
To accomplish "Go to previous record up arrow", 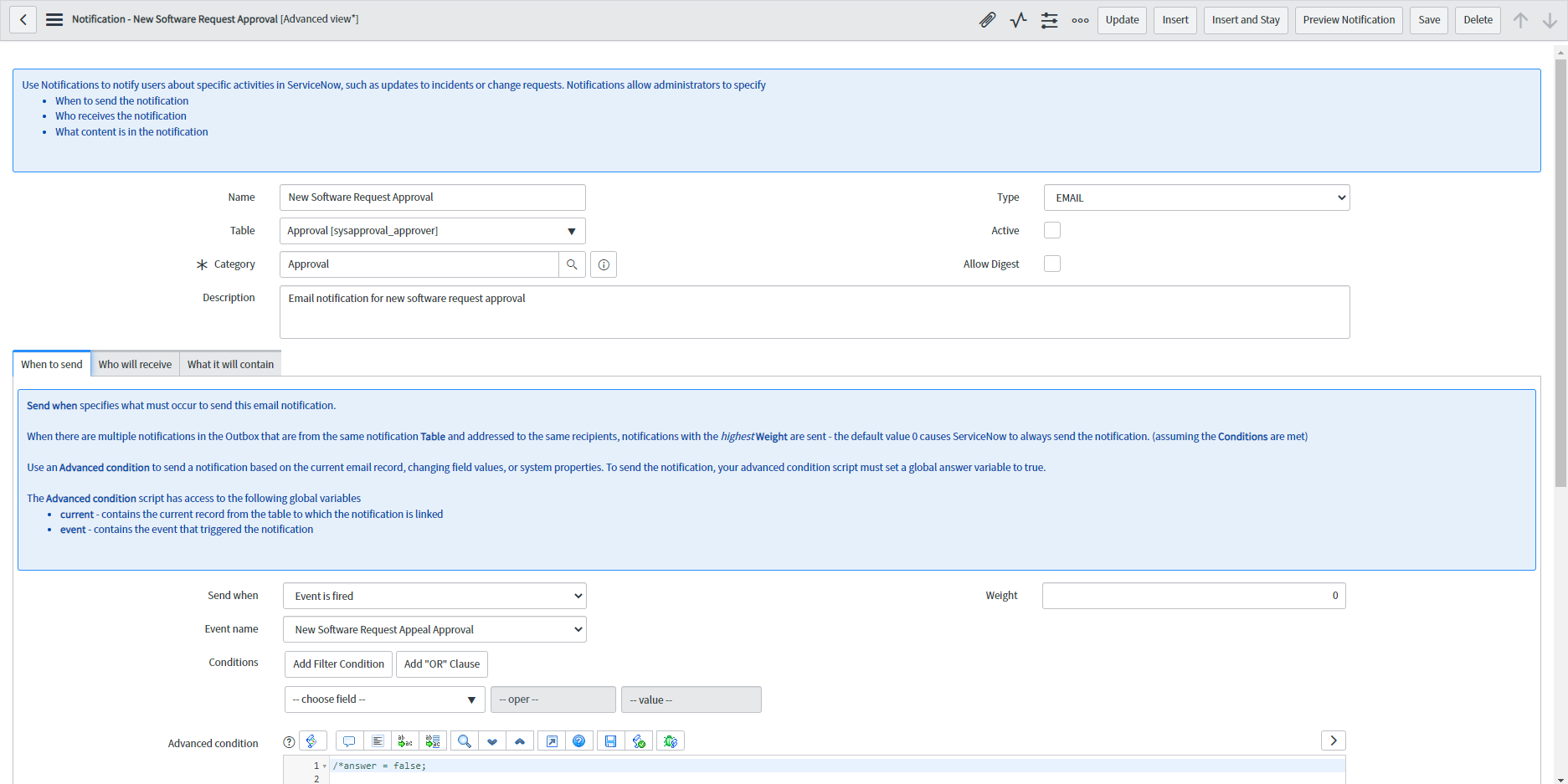I will click(x=1520, y=20).
